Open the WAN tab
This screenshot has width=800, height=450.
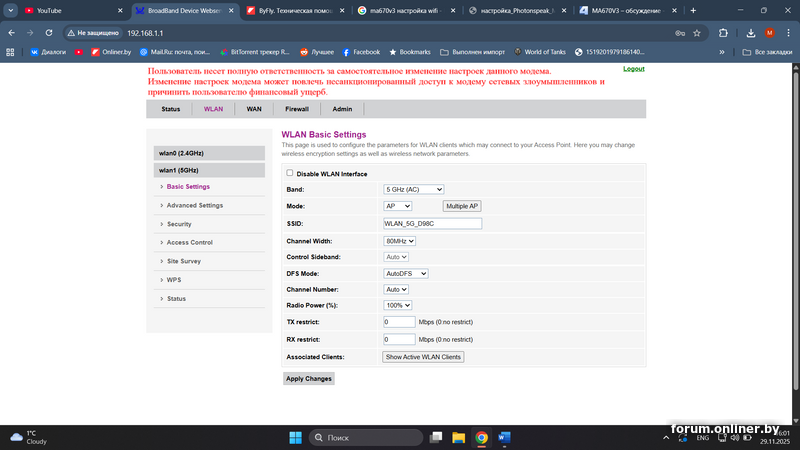254,109
